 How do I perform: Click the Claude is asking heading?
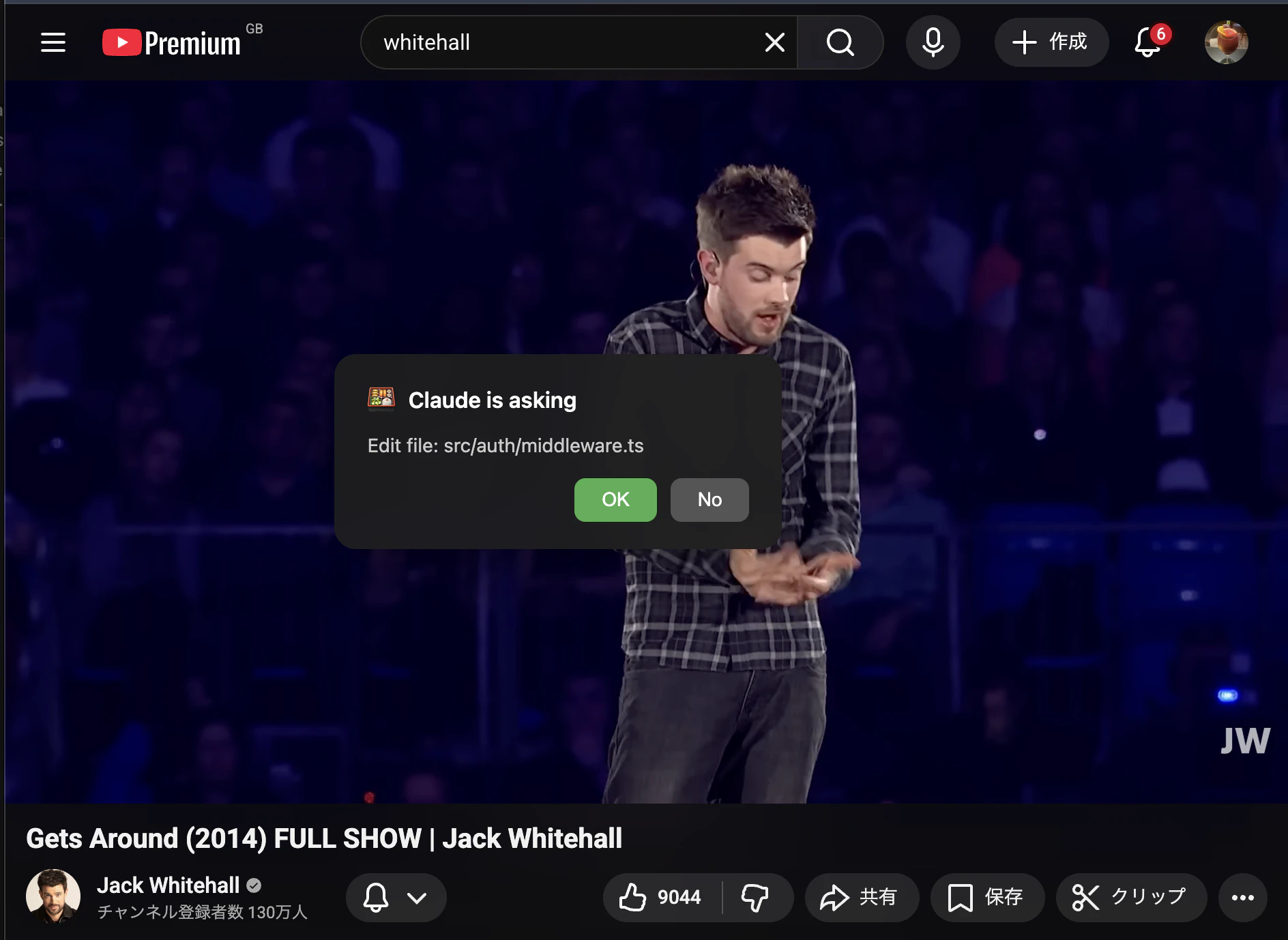pos(493,400)
